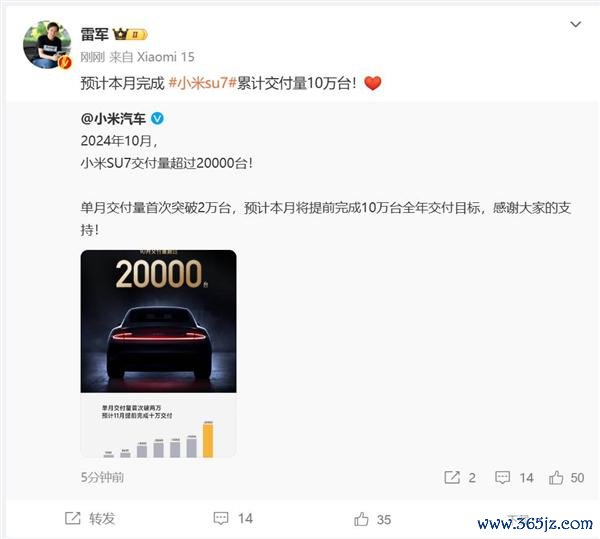Image resolution: width=600 pixels, height=539 pixels.
Task: Click the blue verified badge by 小米汽车
Action: click(157, 119)
